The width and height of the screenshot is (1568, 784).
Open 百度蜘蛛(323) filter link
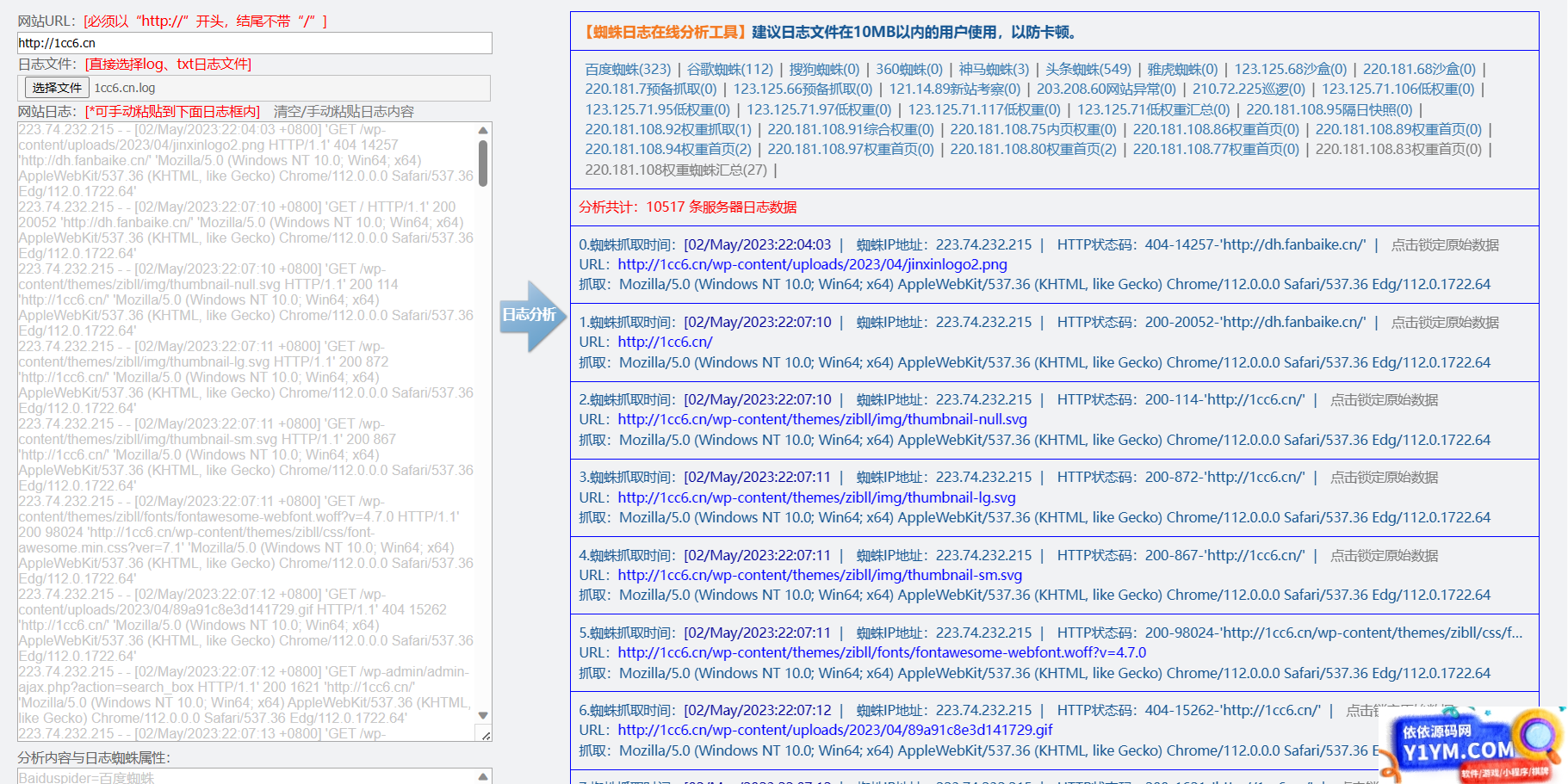(x=628, y=69)
